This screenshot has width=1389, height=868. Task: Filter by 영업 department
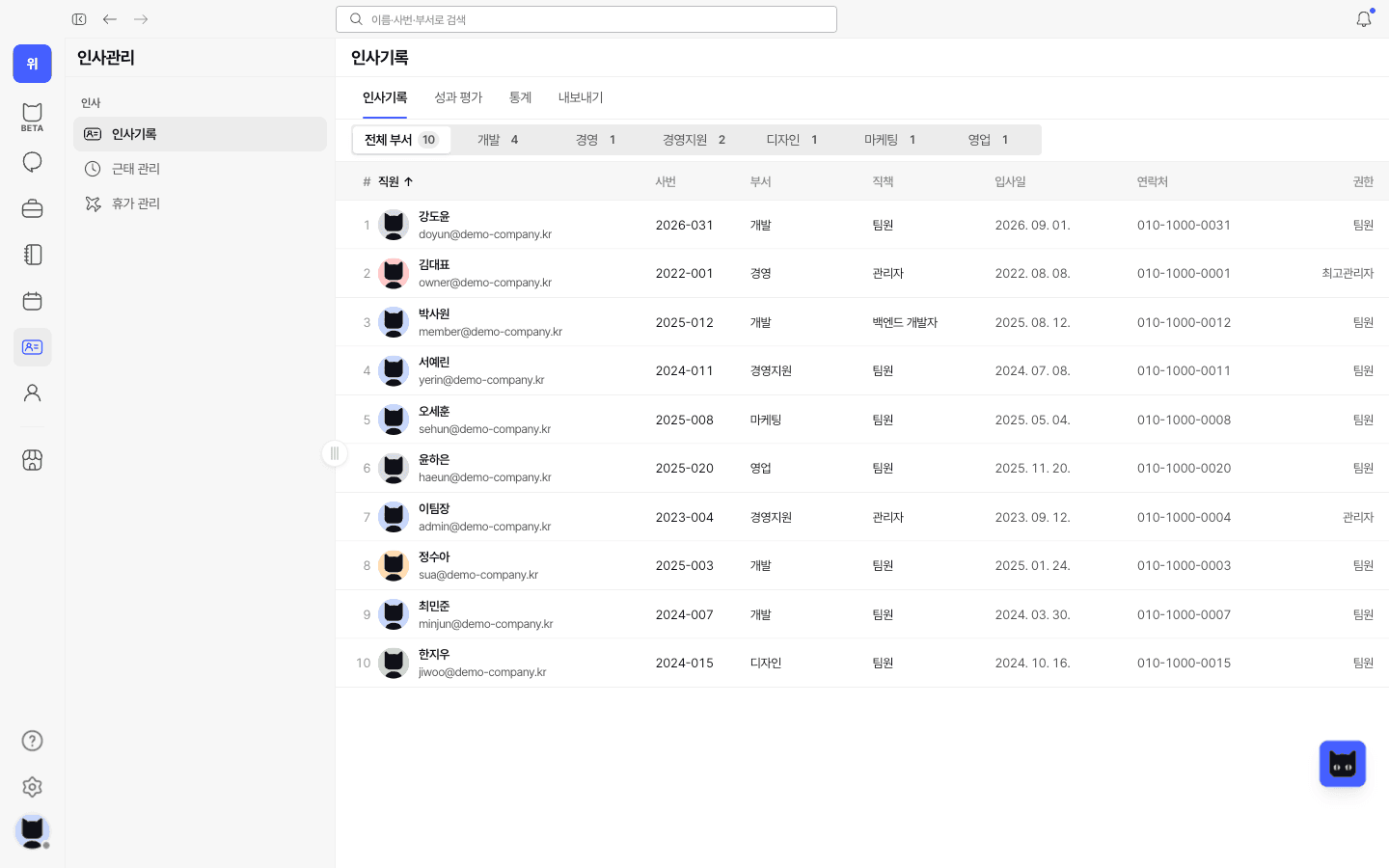tap(989, 140)
